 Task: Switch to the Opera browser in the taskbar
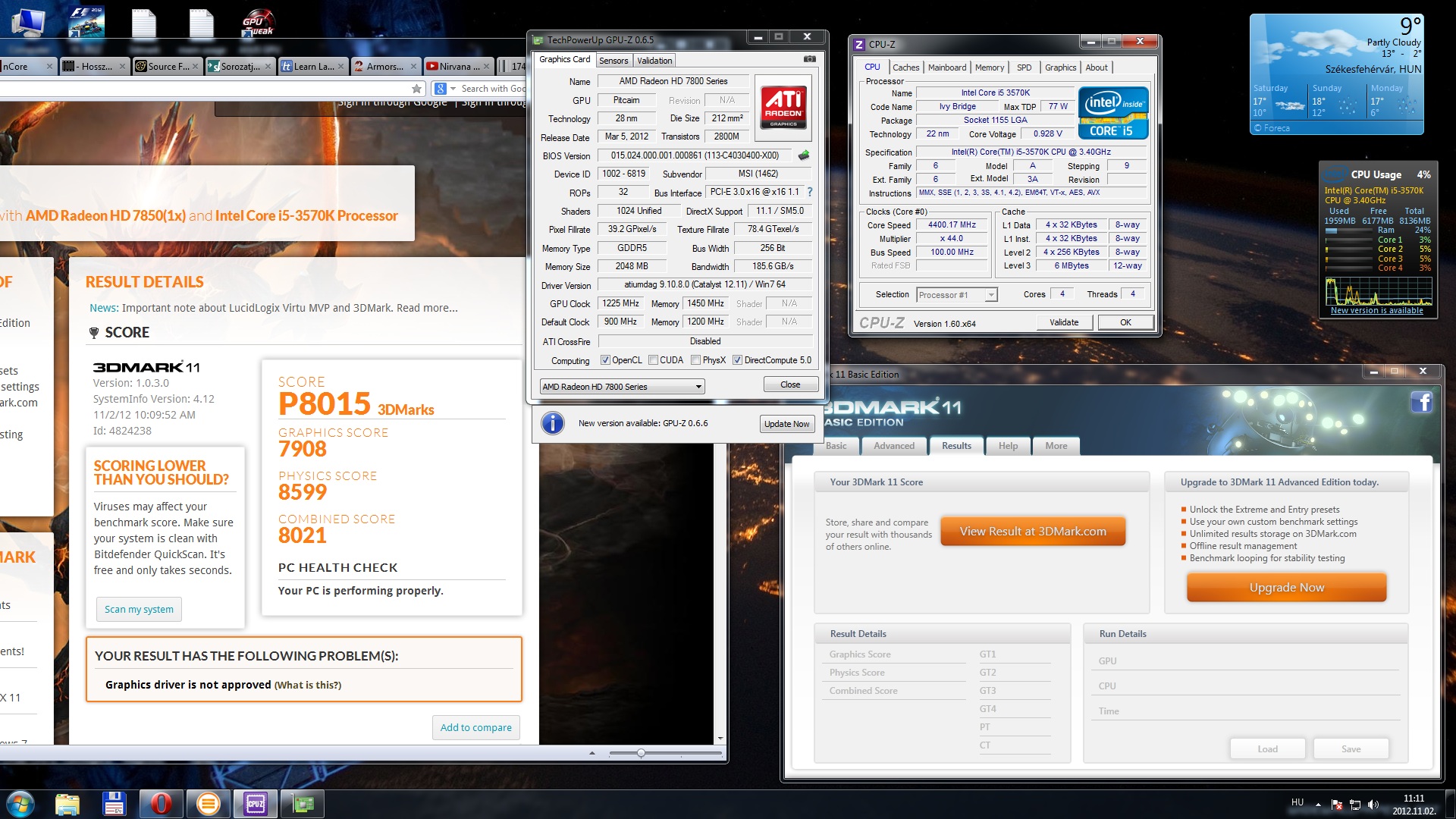click(161, 804)
